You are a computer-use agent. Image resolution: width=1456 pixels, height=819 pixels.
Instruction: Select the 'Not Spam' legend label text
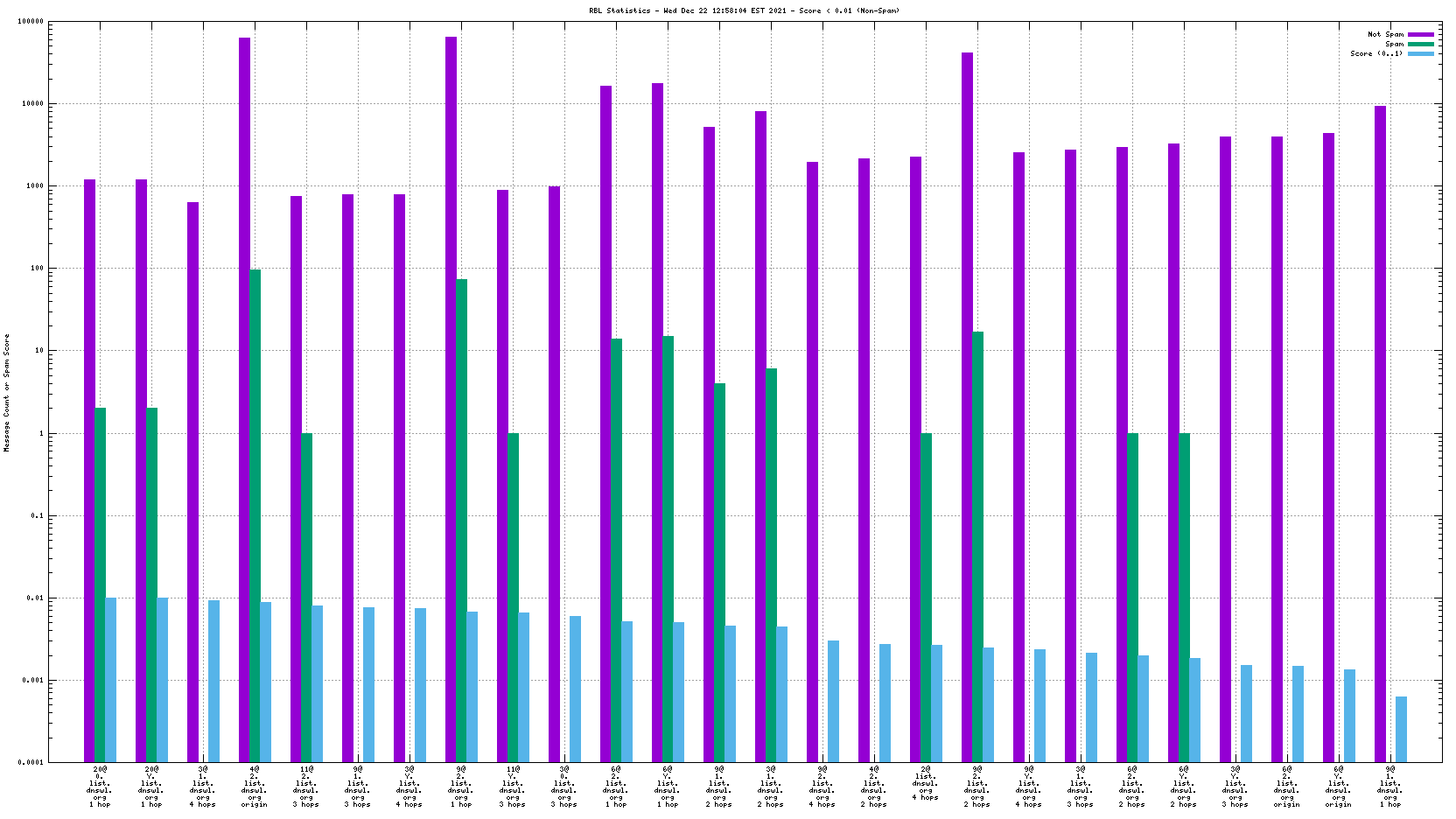coord(1385,34)
